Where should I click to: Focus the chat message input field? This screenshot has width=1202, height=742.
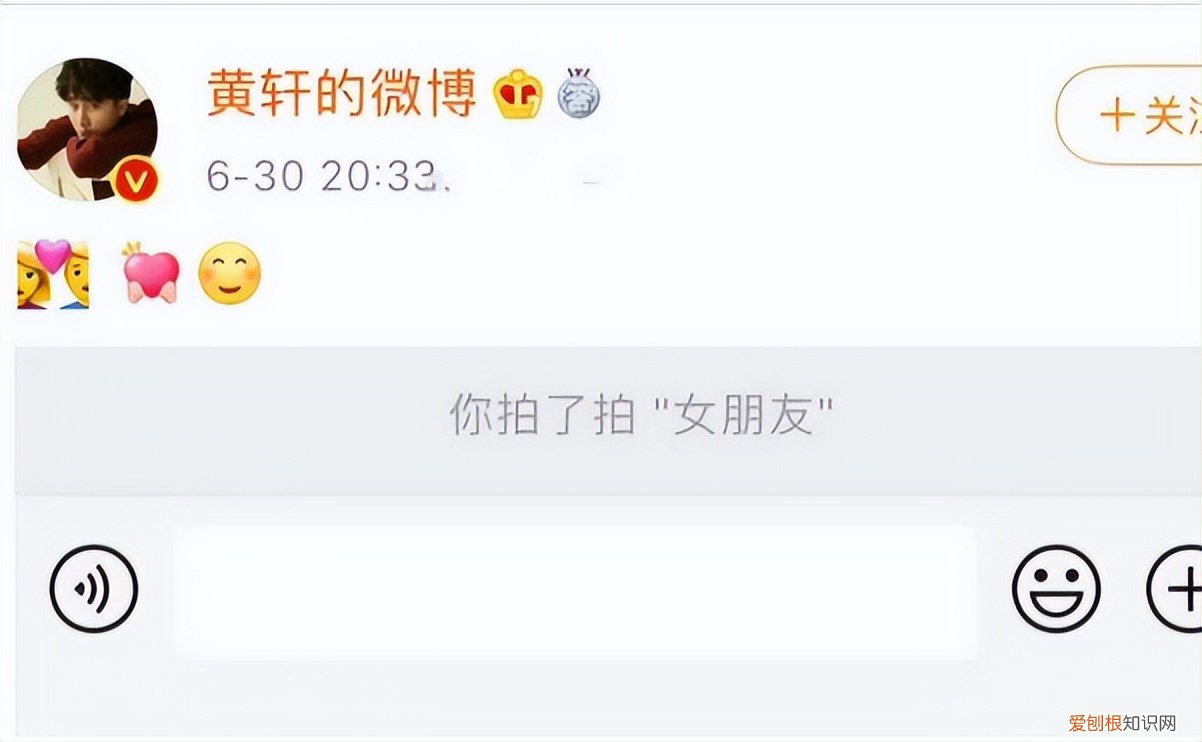(575, 592)
